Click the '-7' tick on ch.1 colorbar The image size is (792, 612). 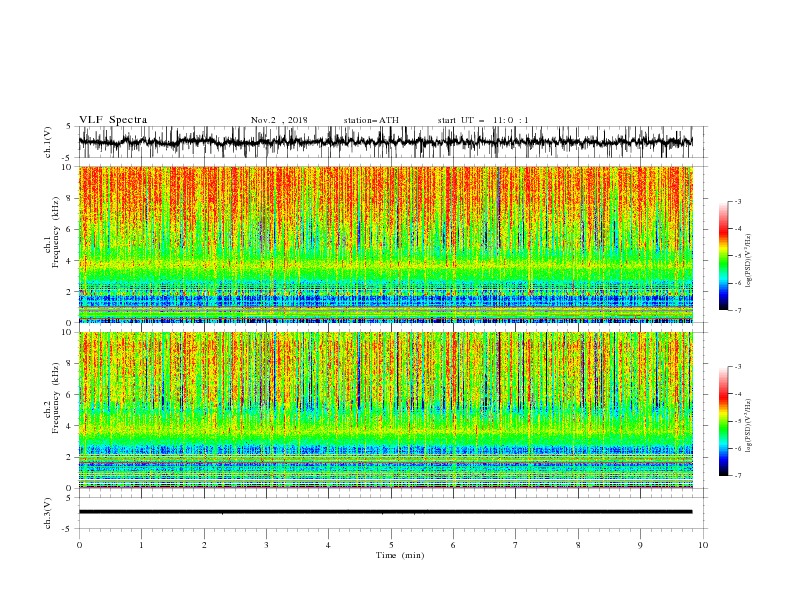pyautogui.click(x=737, y=310)
